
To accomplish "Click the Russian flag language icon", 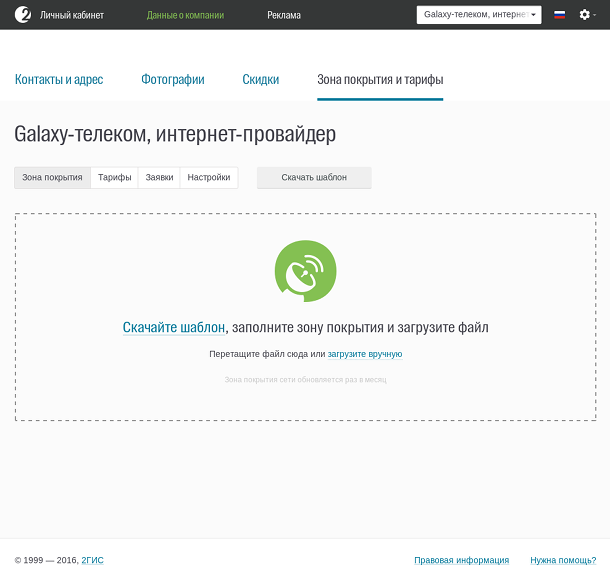I will click(x=559, y=15).
